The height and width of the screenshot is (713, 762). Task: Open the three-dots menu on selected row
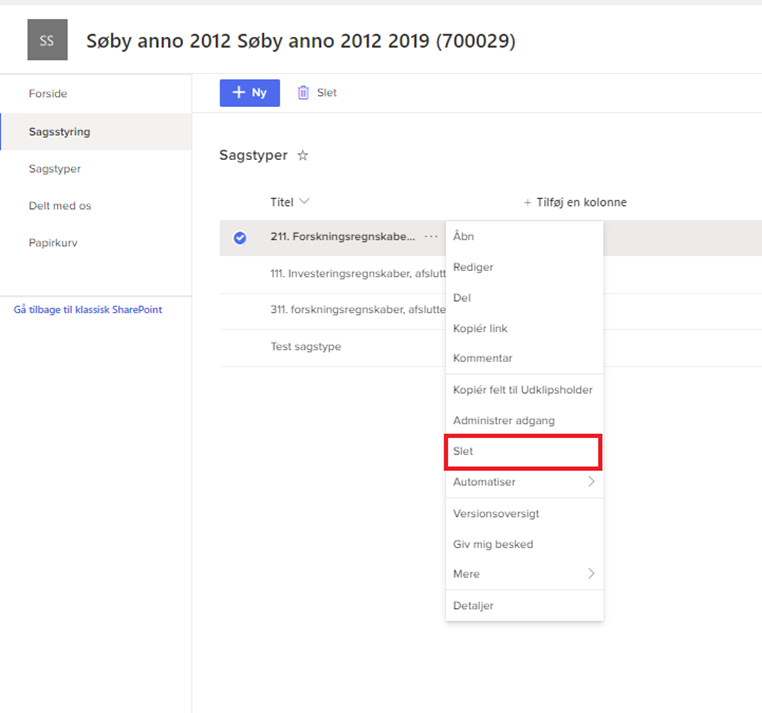tap(431, 237)
